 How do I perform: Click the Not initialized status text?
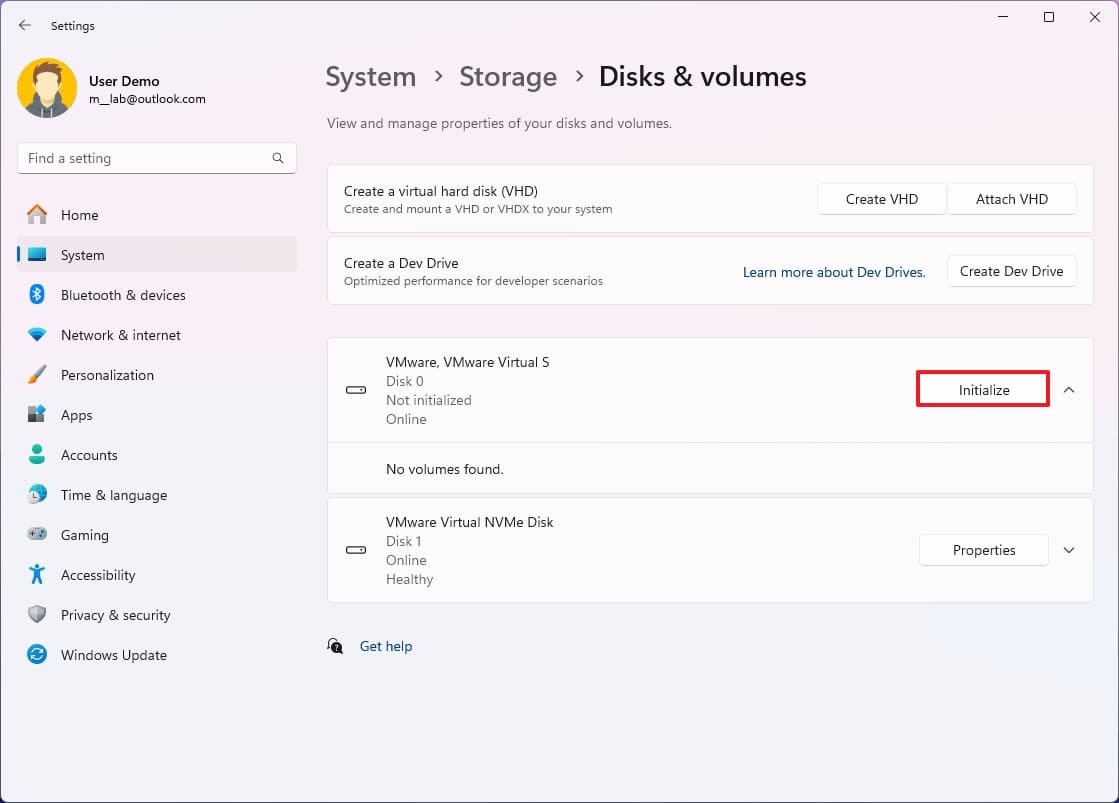coord(429,400)
